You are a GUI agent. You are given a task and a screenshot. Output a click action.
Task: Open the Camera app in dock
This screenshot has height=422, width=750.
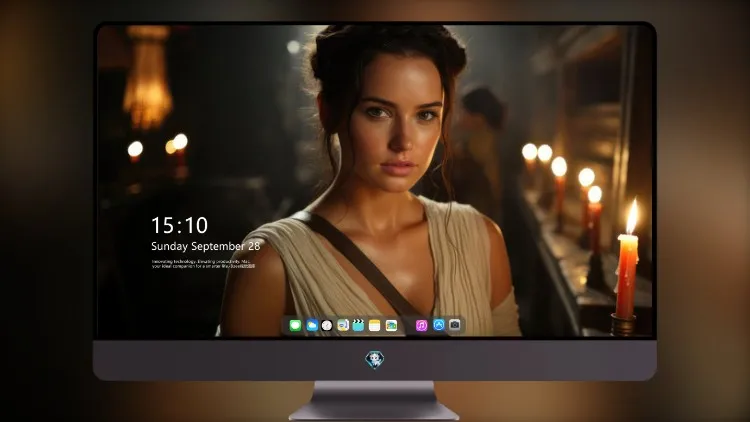(x=454, y=325)
